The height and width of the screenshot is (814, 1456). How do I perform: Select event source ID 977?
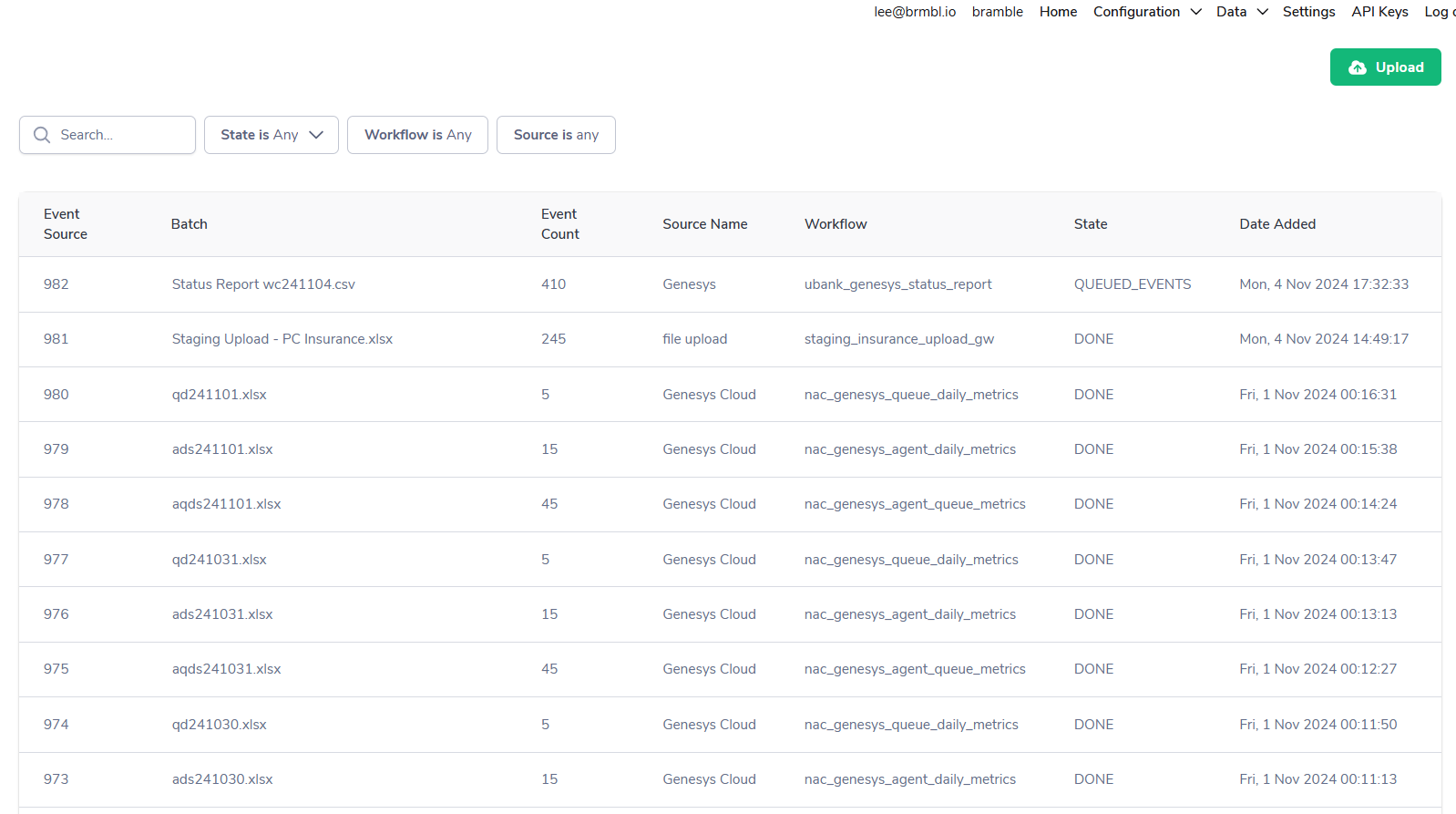coord(56,560)
